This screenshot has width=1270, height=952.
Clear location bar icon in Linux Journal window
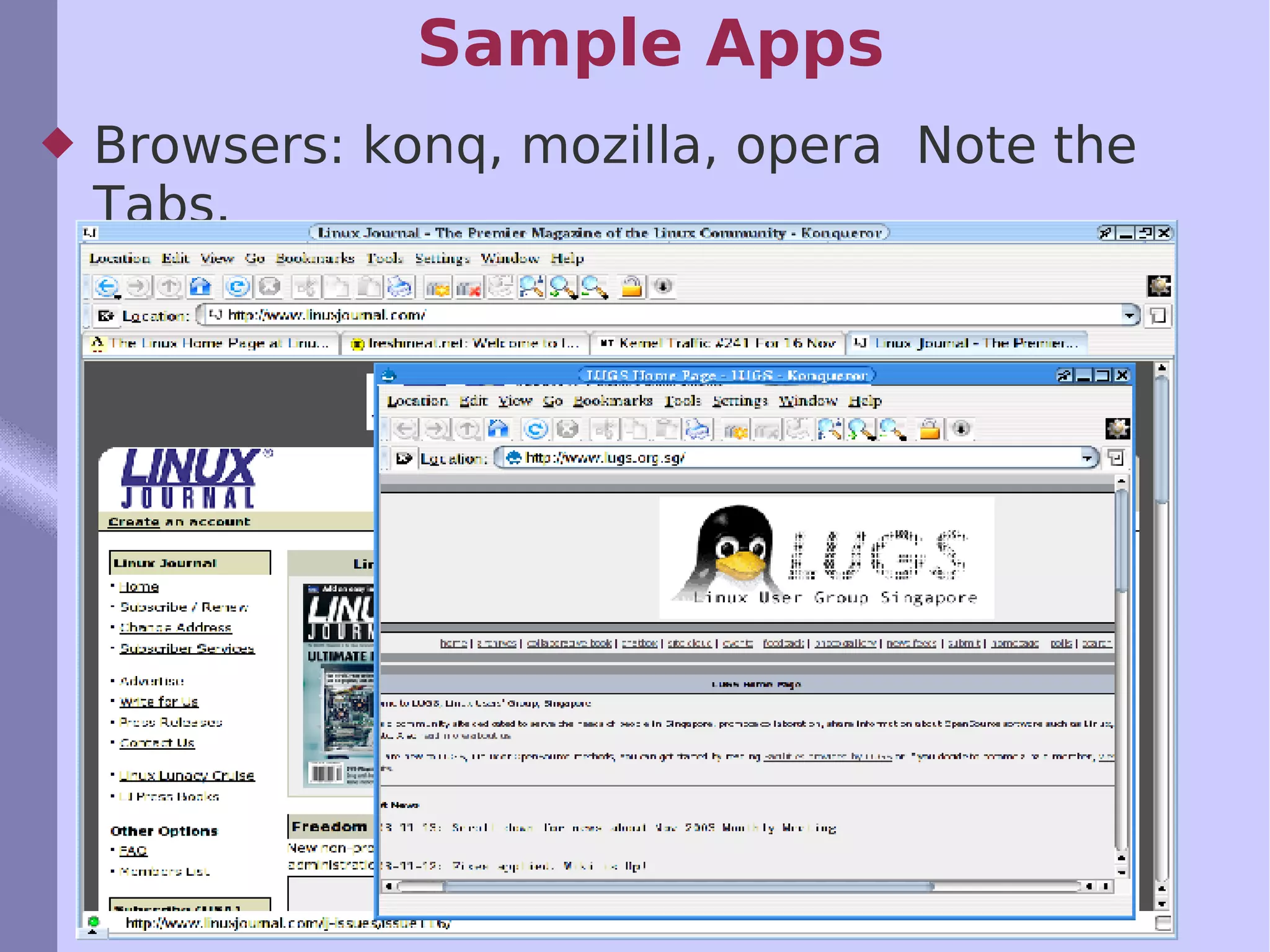(x=105, y=316)
